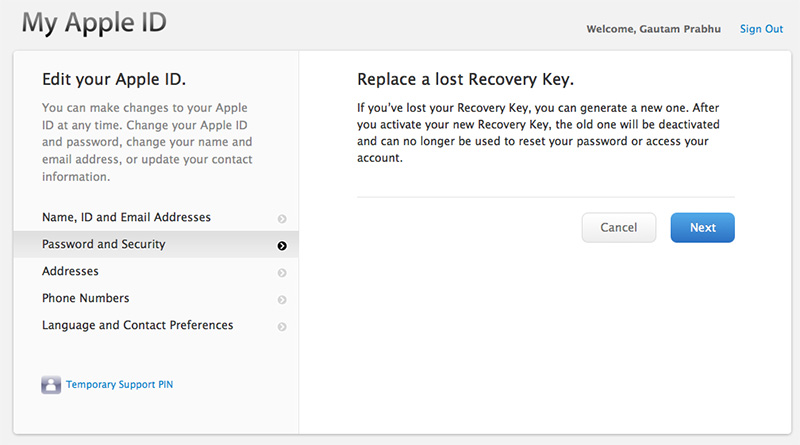Show Language and Contact Preferences

[x=137, y=325]
